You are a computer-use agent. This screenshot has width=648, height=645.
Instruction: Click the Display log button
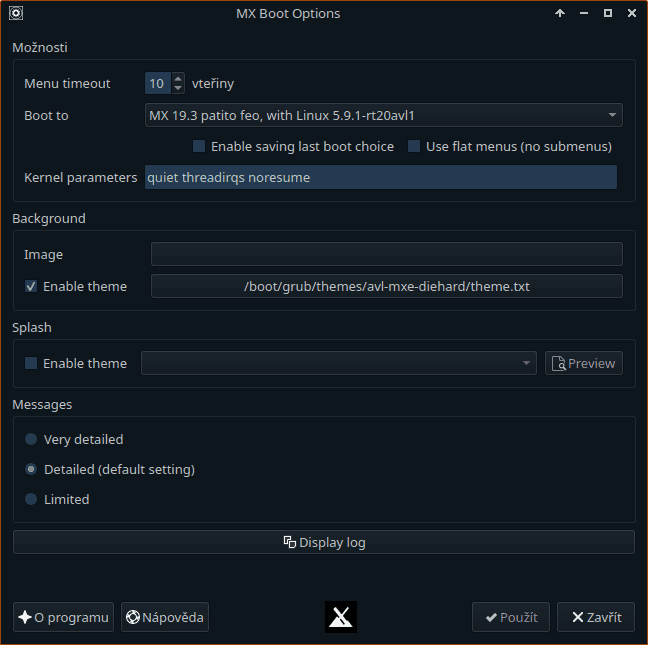click(x=324, y=542)
